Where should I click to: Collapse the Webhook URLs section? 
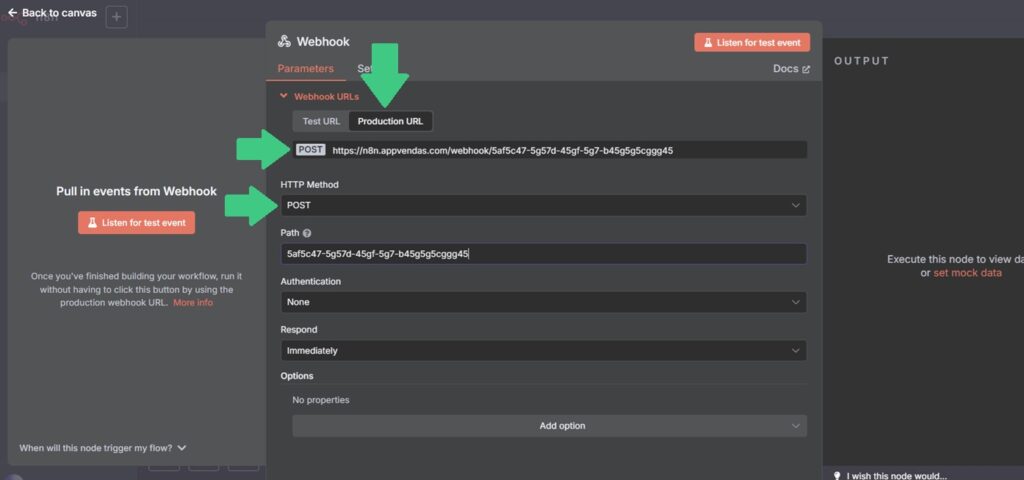pos(319,96)
